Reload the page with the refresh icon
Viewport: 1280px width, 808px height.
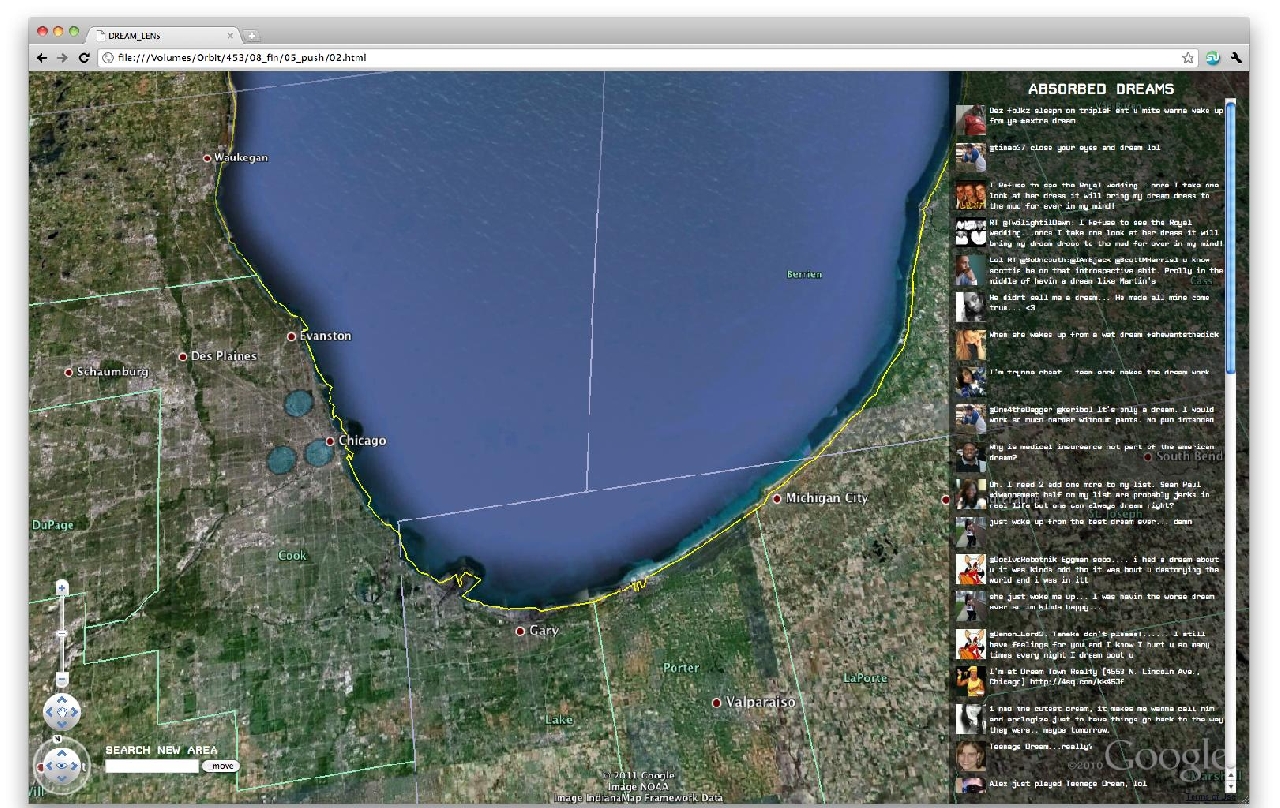click(x=84, y=58)
